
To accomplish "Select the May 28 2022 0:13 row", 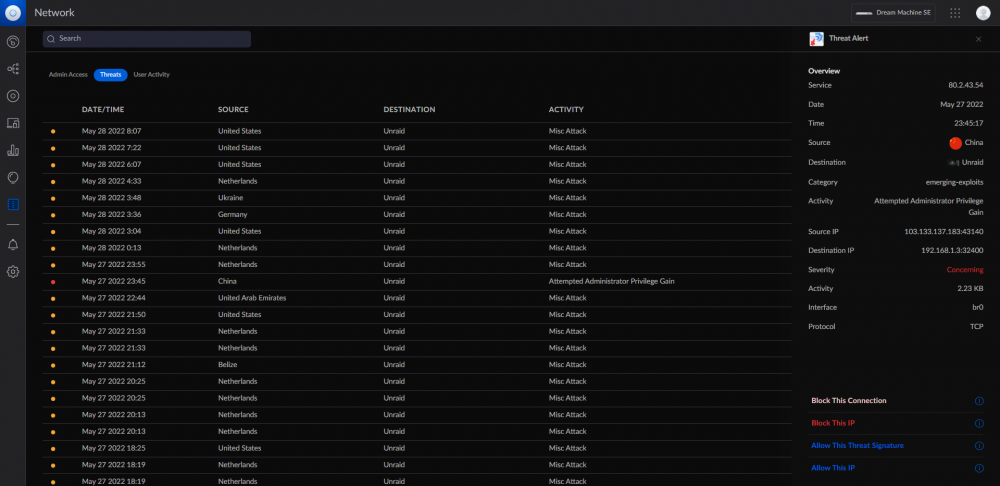I will tap(417, 247).
